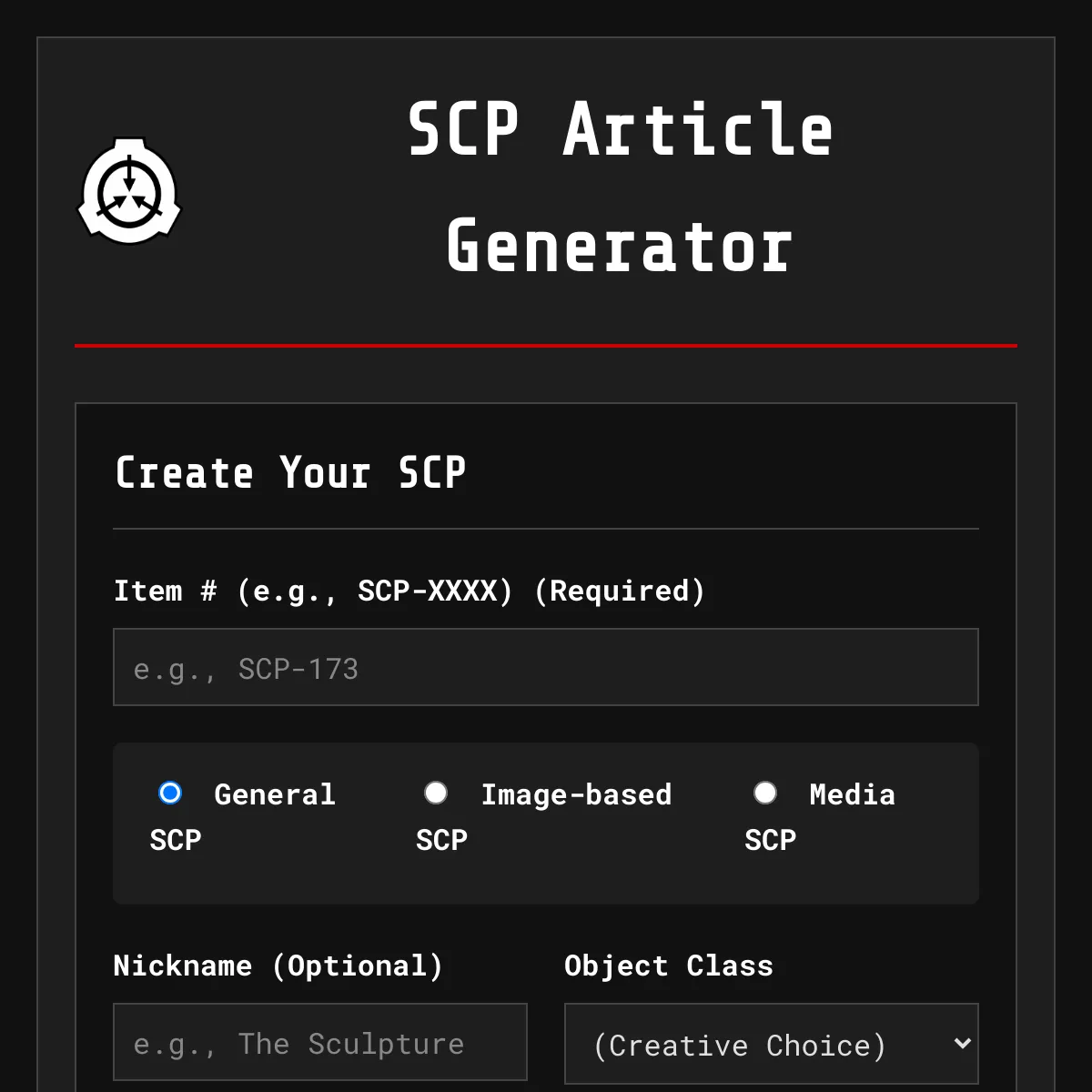Image resolution: width=1092 pixels, height=1092 pixels.
Task: Click the Item # (Required) label
Action: click(409, 591)
